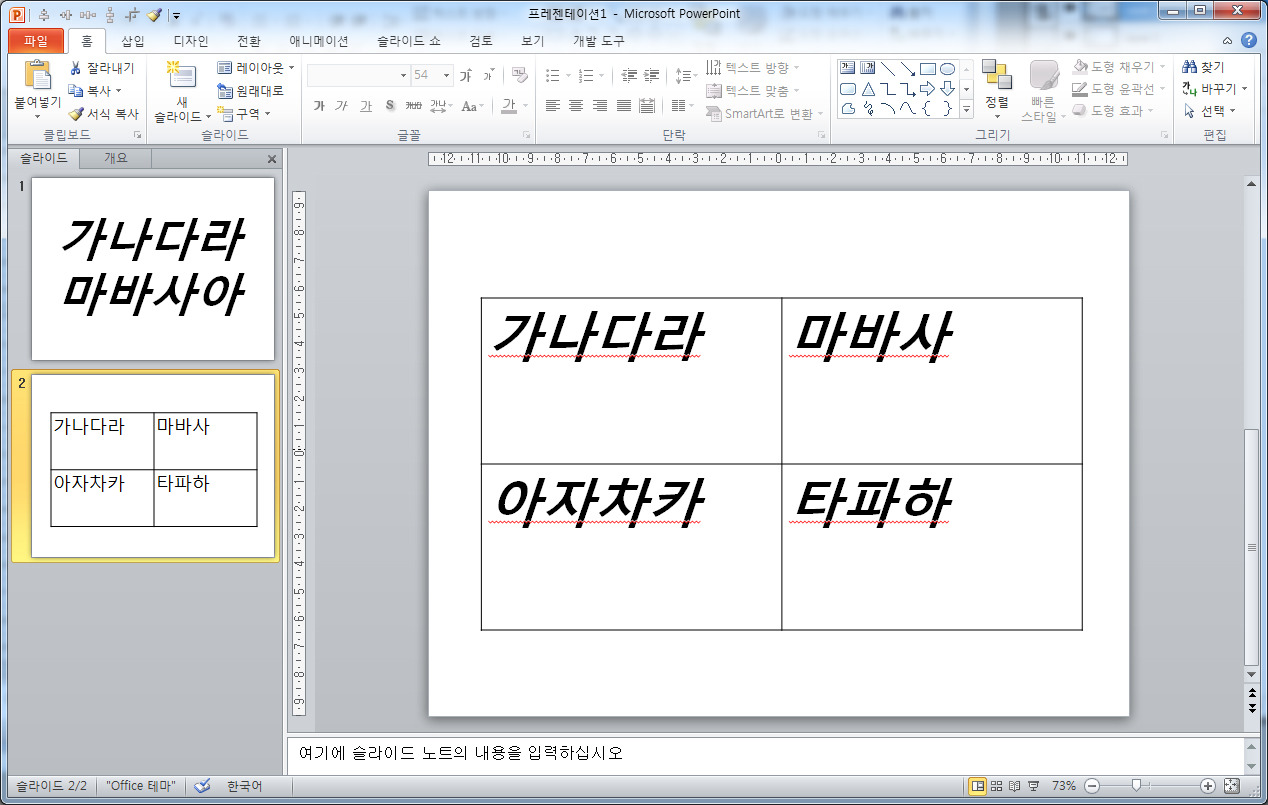Click Format Painter (서식 복사)
This screenshot has height=805, width=1268.
[103, 114]
